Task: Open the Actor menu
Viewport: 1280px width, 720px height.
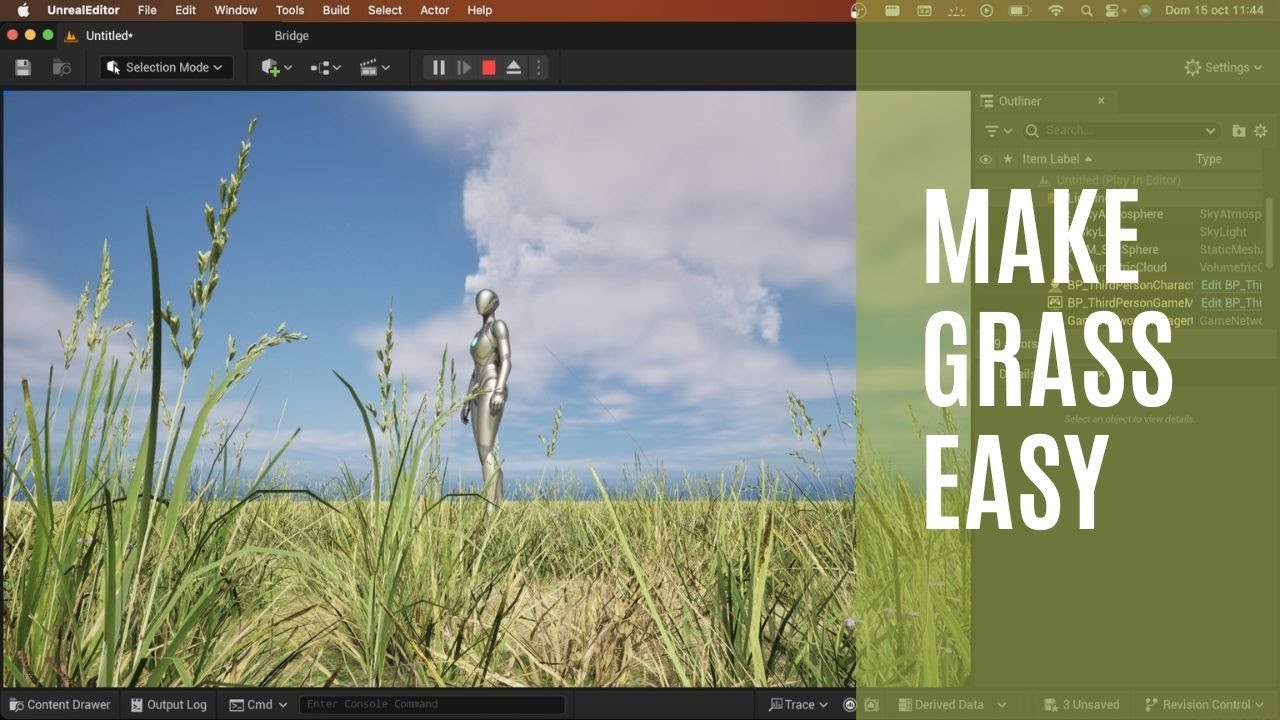Action: [435, 10]
